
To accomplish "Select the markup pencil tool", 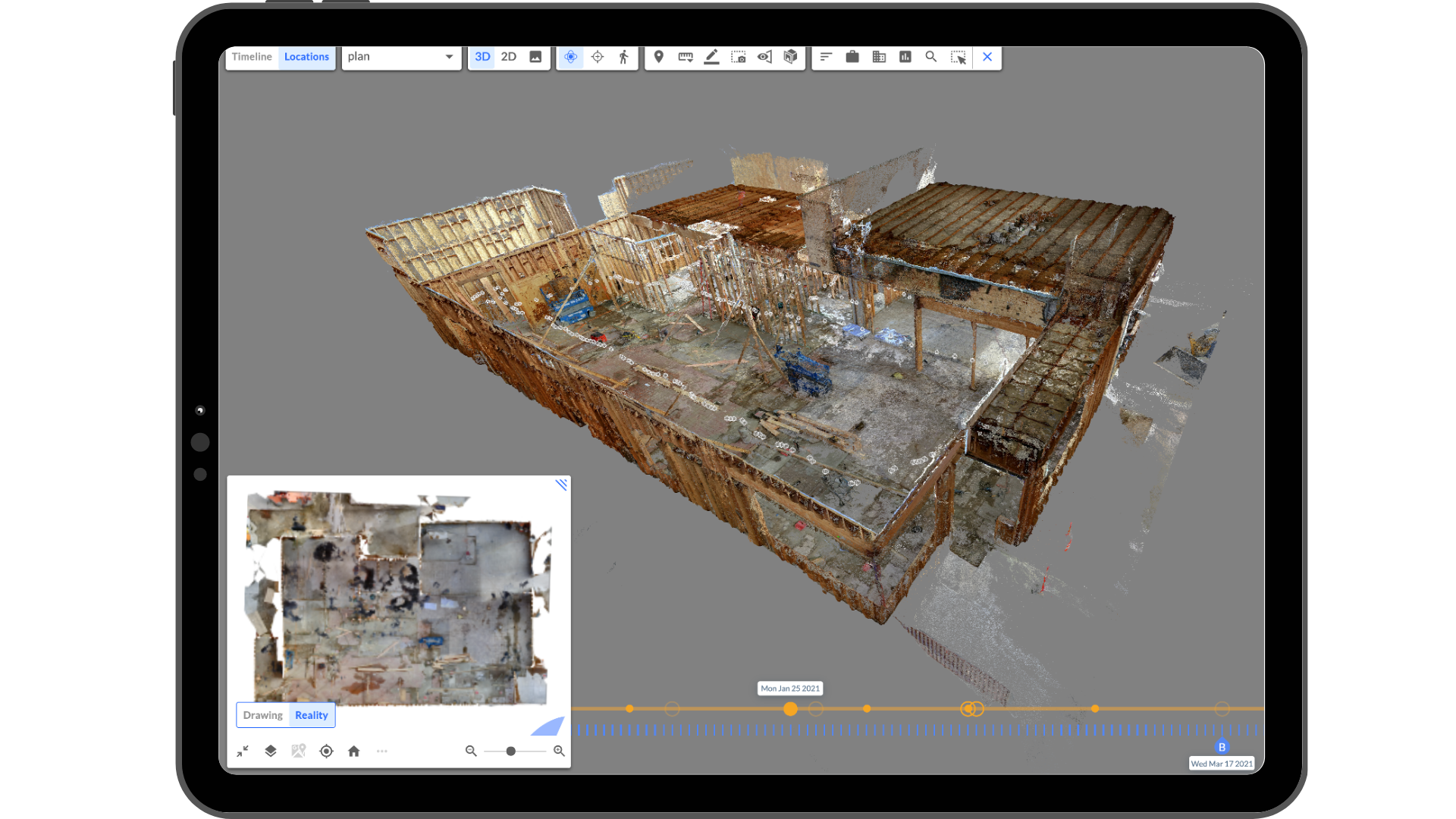I will pyautogui.click(x=711, y=57).
